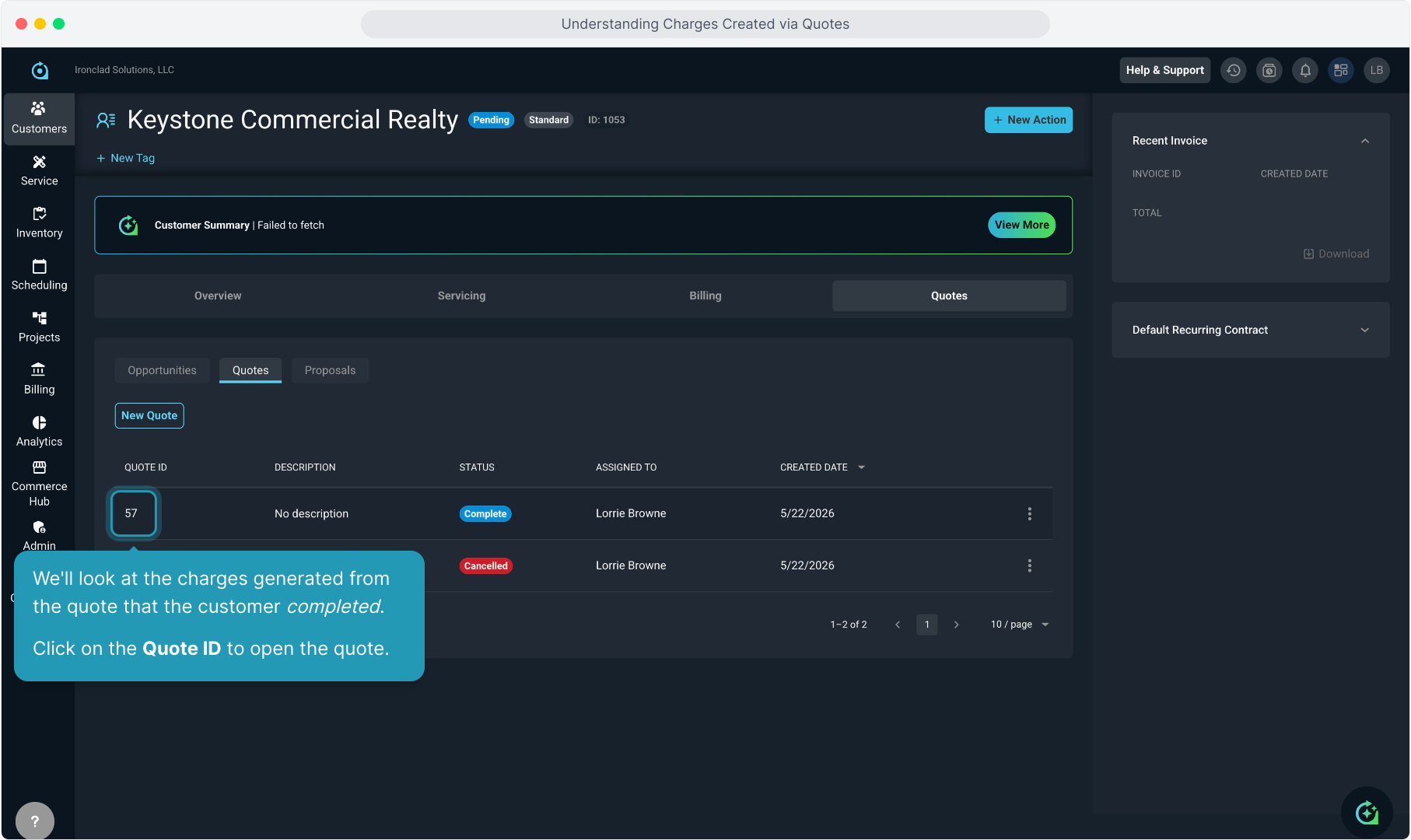Open LB user profile avatar

1377,70
